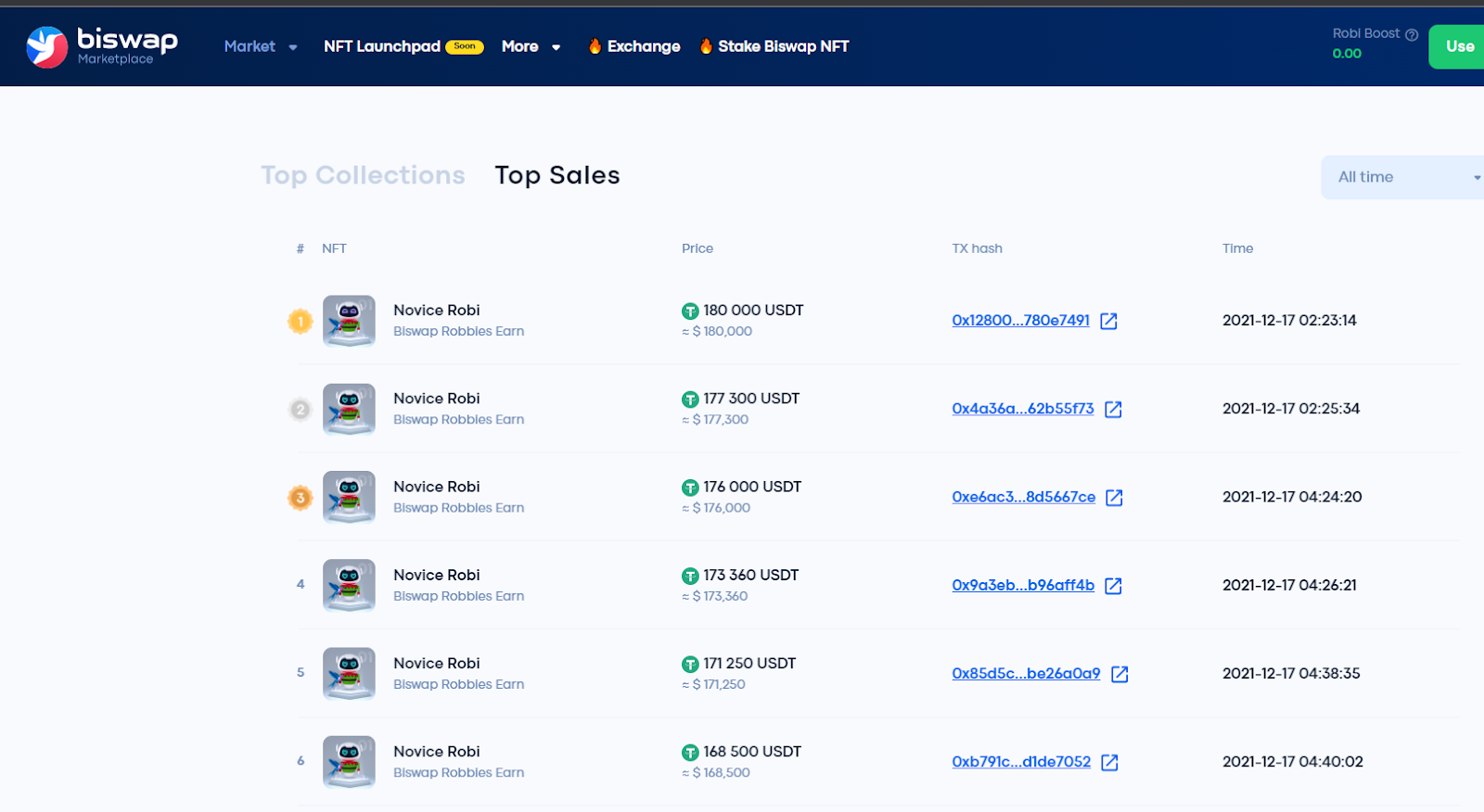Open Stake Biswap NFT page
1484x812 pixels.
774,46
